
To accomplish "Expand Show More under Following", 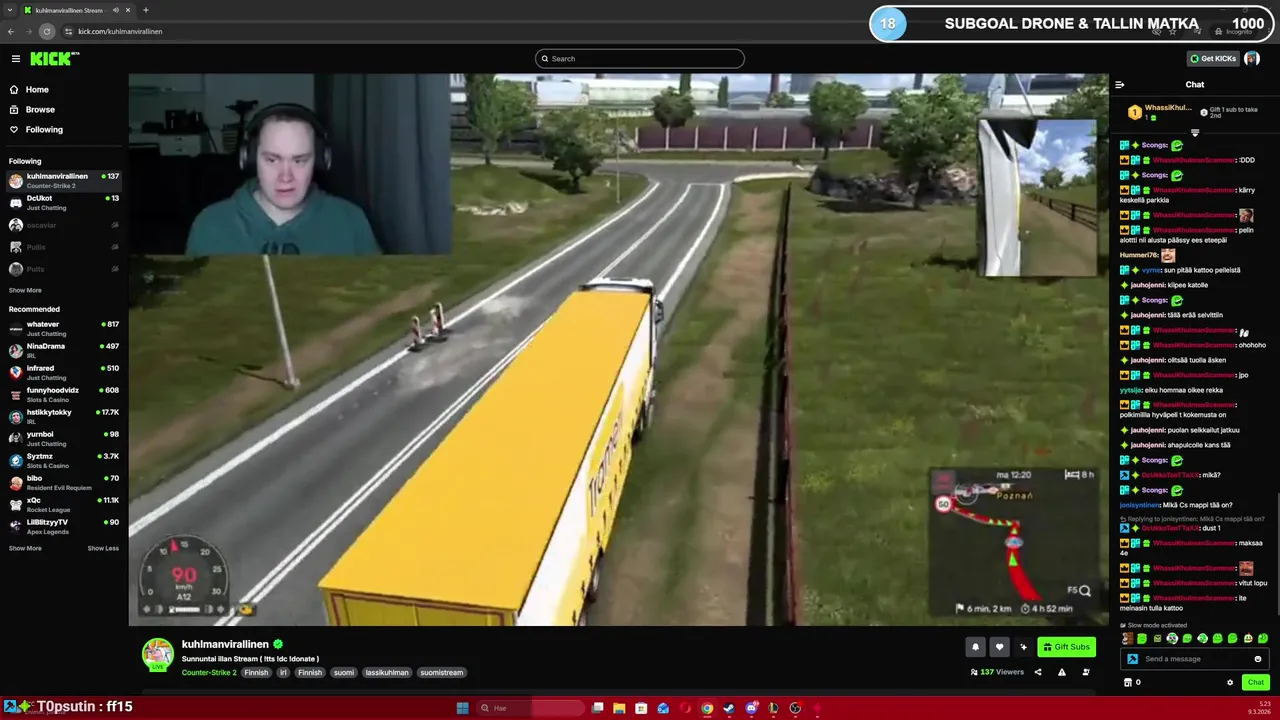I will tap(25, 290).
